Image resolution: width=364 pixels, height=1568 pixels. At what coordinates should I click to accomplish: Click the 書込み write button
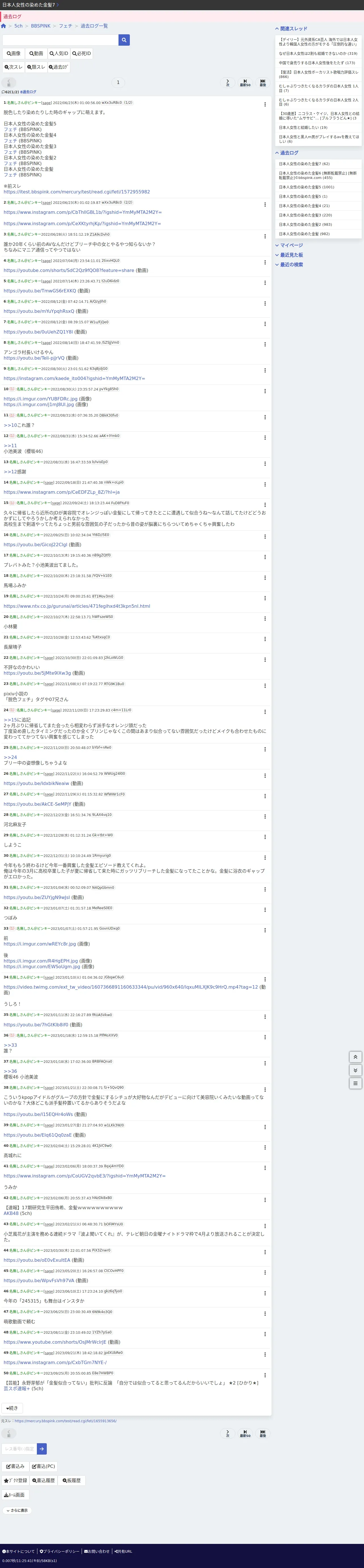(x=15, y=1466)
